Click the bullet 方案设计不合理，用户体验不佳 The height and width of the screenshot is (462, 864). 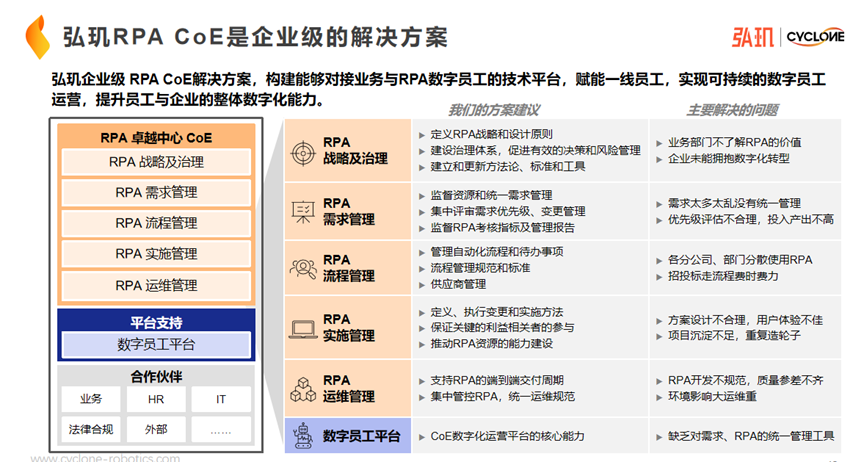(x=746, y=320)
